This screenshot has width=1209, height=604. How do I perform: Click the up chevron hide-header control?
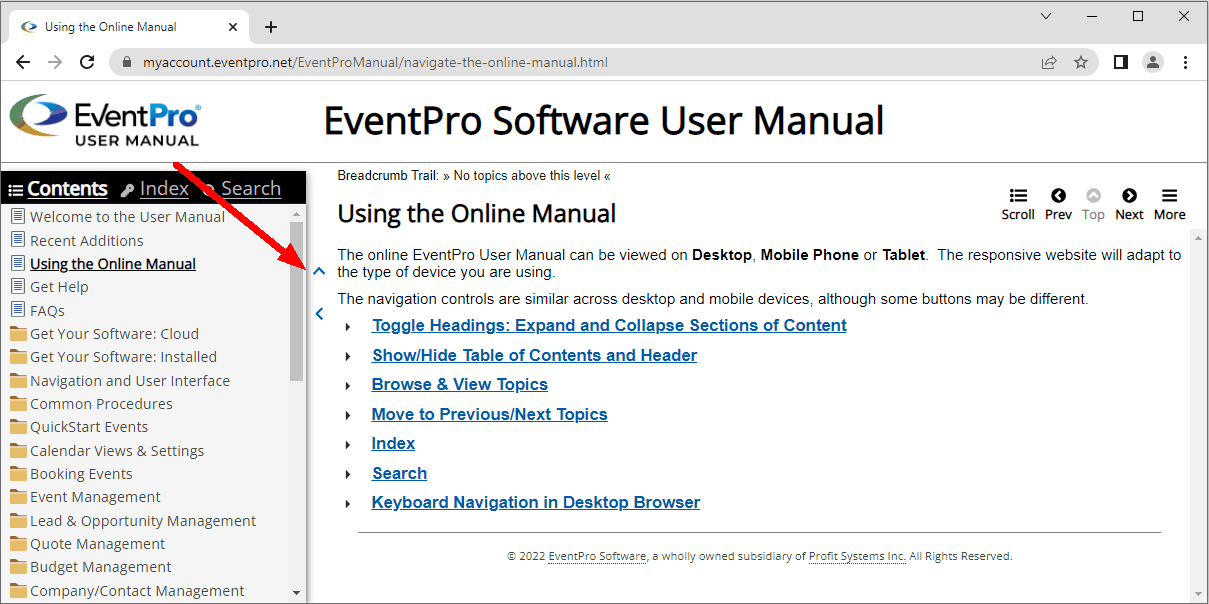[x=319, y=271]
